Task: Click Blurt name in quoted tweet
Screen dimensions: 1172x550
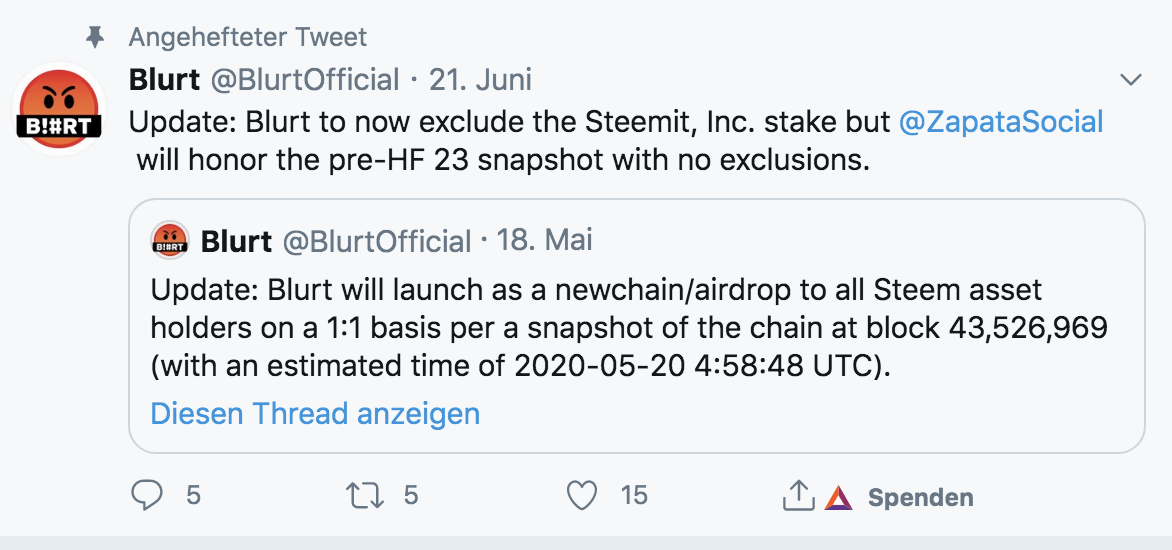Action: click(x=236, y=241)
